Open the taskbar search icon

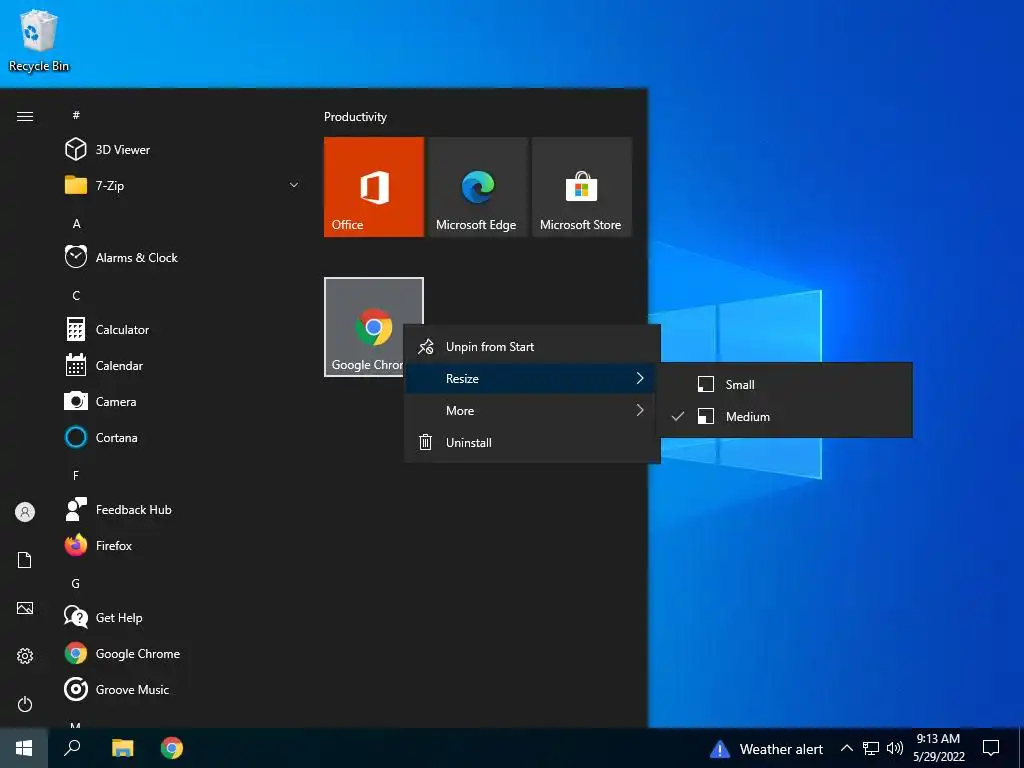click(x=72, y=748)
